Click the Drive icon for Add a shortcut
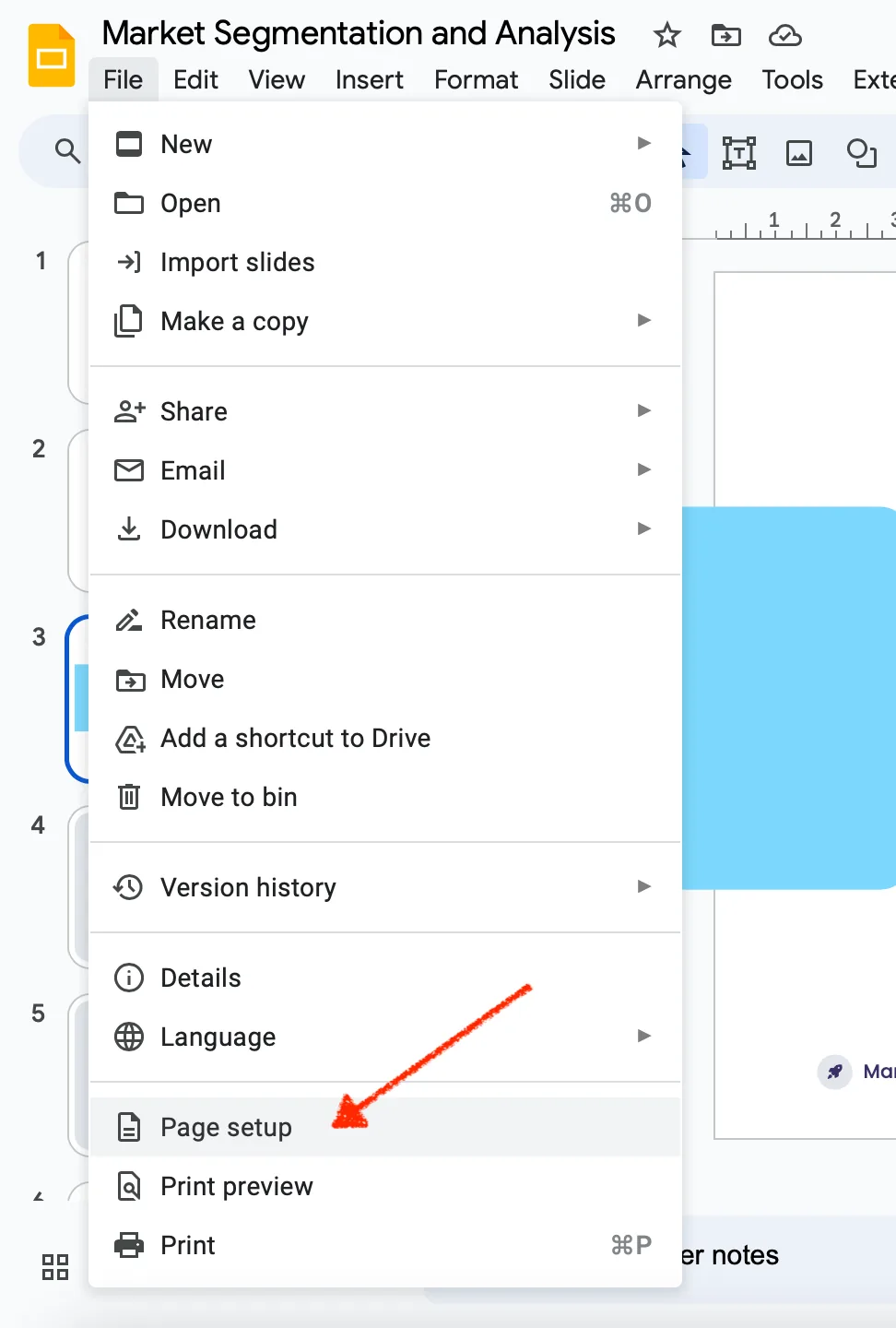Viewport: 896px width, 1328px height. point(130,739)
